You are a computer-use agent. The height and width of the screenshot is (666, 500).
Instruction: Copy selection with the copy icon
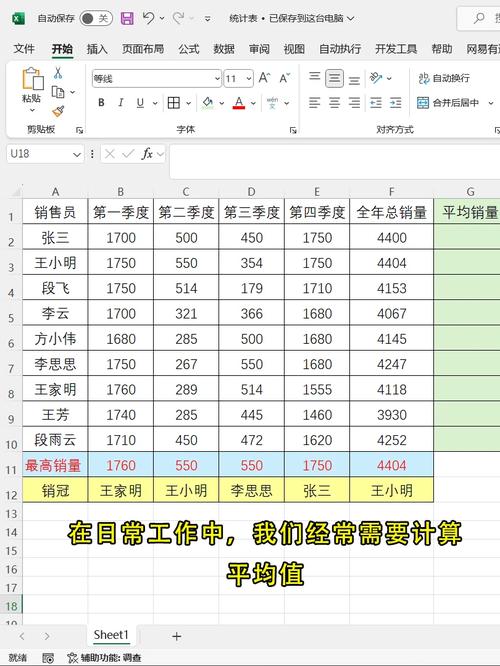pyautogui.click(x=58, y=92)
